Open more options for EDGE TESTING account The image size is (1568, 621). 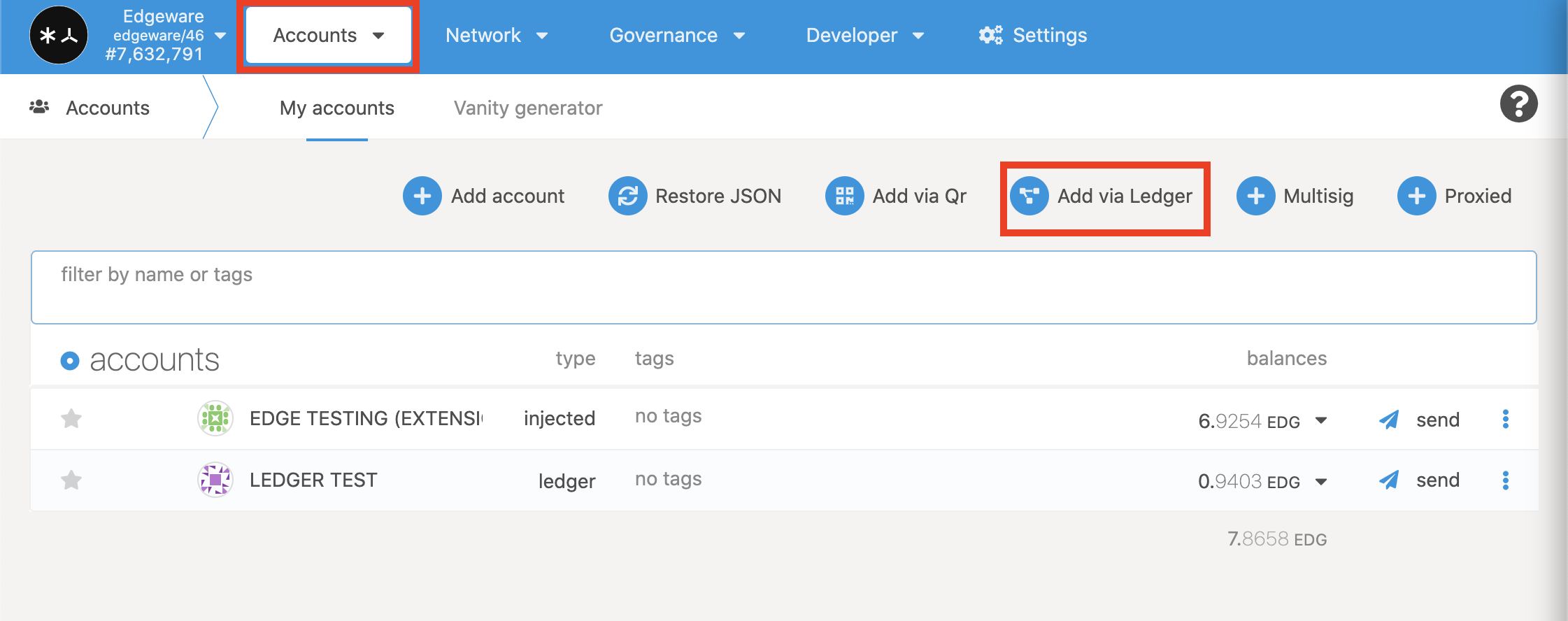click(1505, 419)
